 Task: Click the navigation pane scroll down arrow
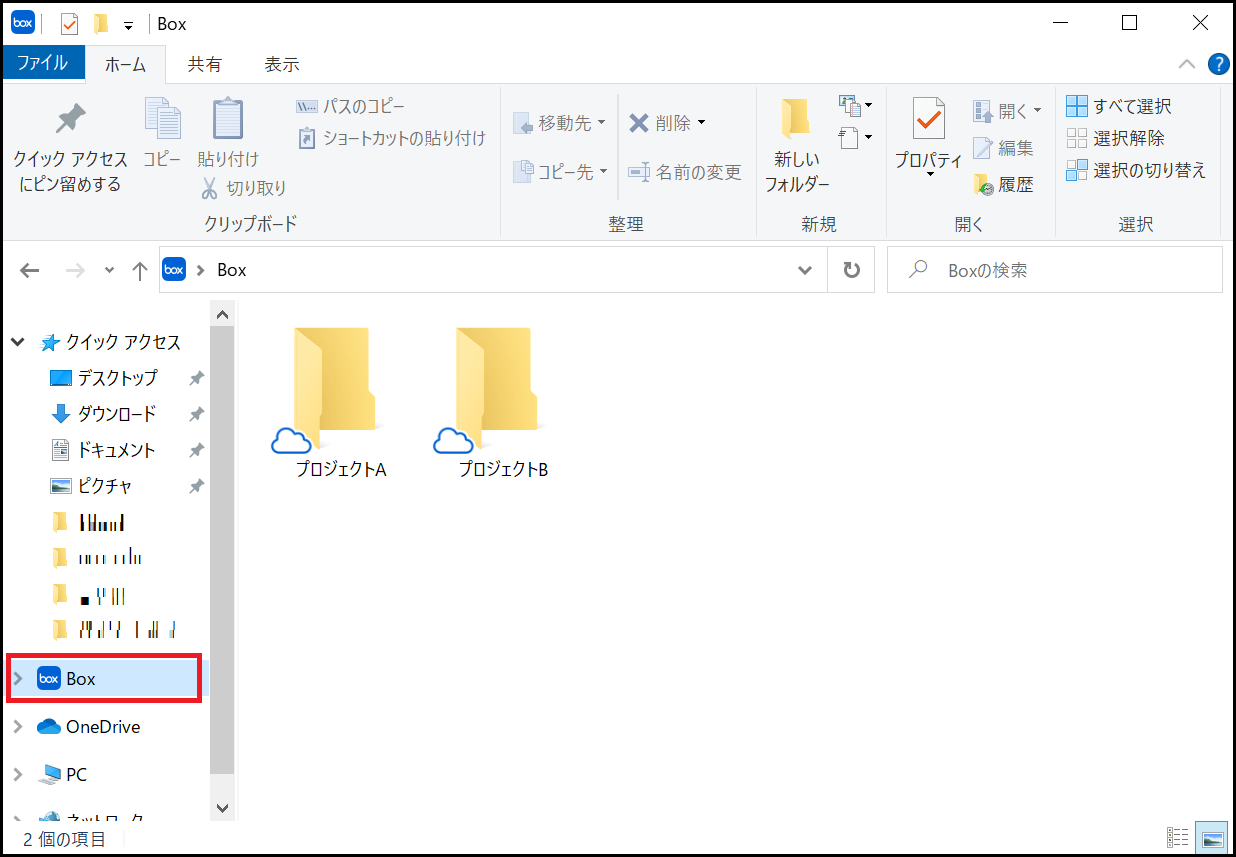(222, 807)
